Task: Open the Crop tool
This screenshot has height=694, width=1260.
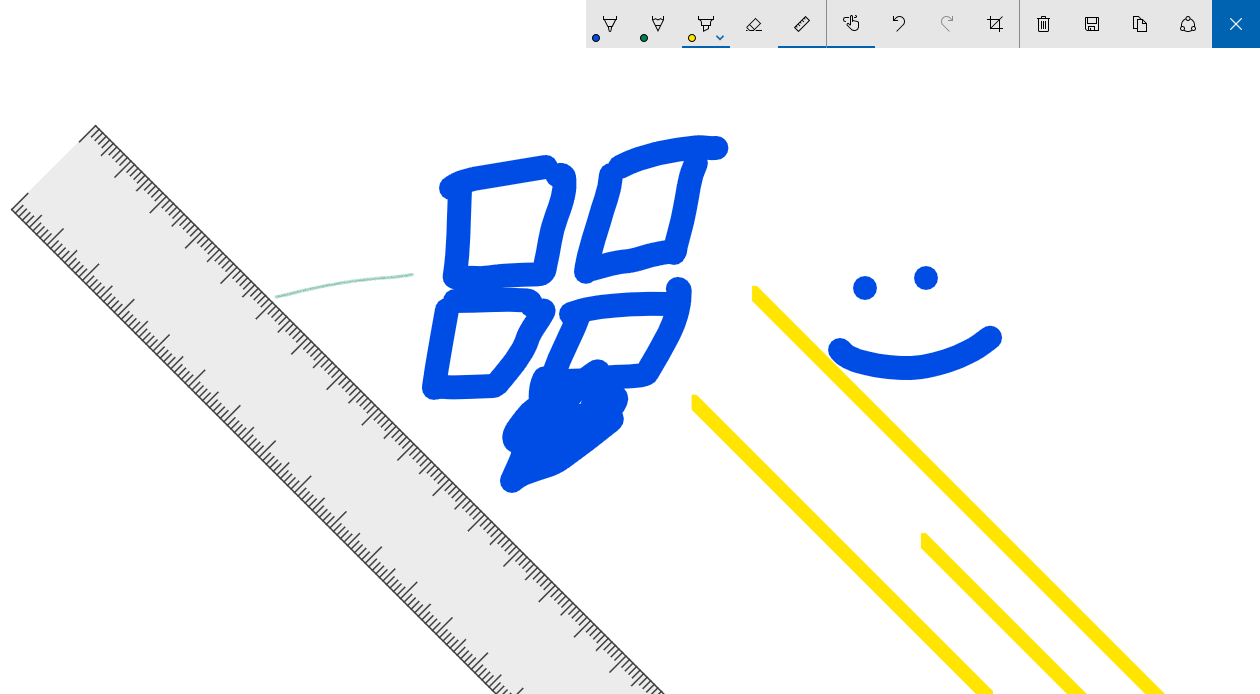Action: coord(995,24)
